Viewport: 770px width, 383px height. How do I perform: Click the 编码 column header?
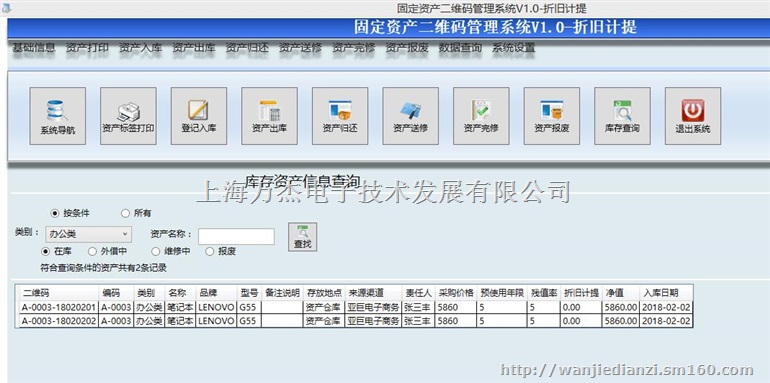click(x=116, y=293)
